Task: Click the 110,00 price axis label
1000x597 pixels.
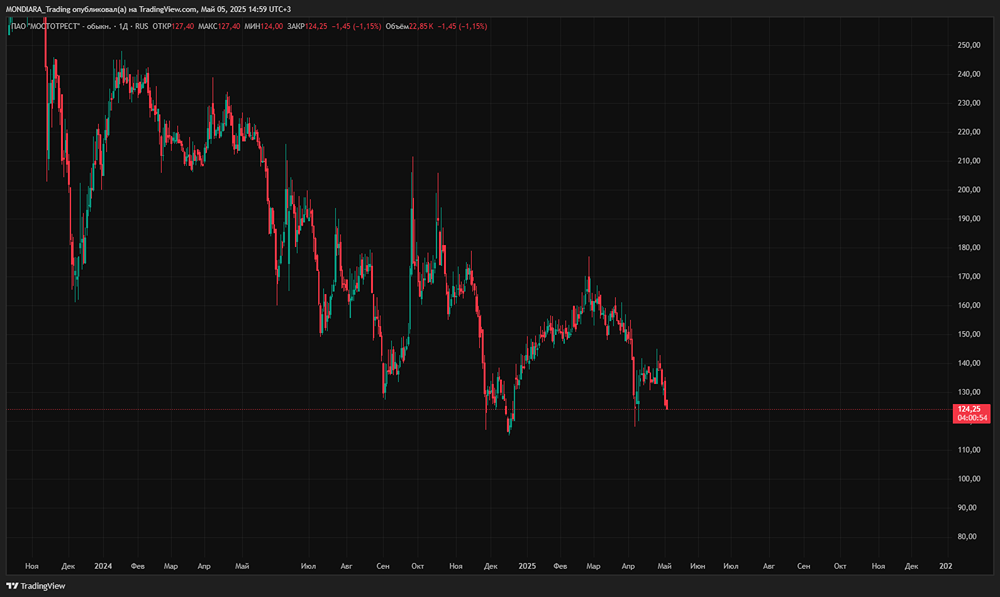Action: pos(969,450)
